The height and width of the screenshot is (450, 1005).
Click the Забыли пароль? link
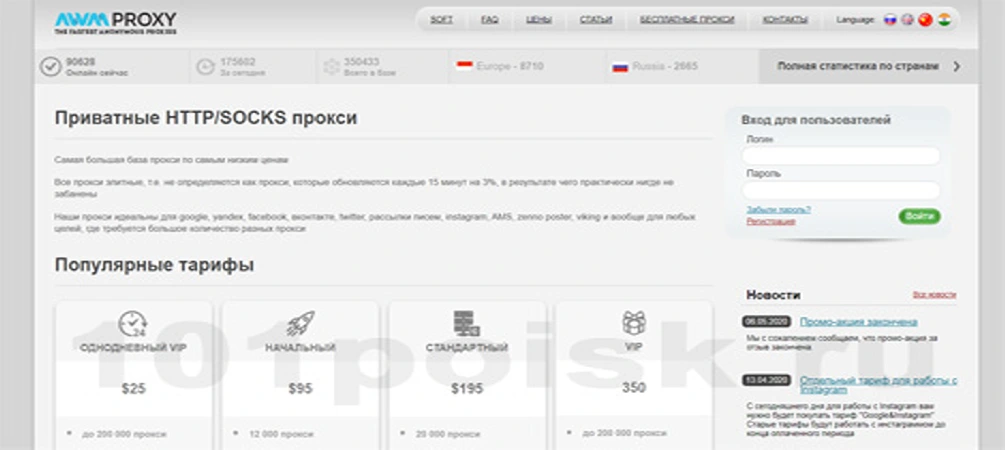[779, 210]
